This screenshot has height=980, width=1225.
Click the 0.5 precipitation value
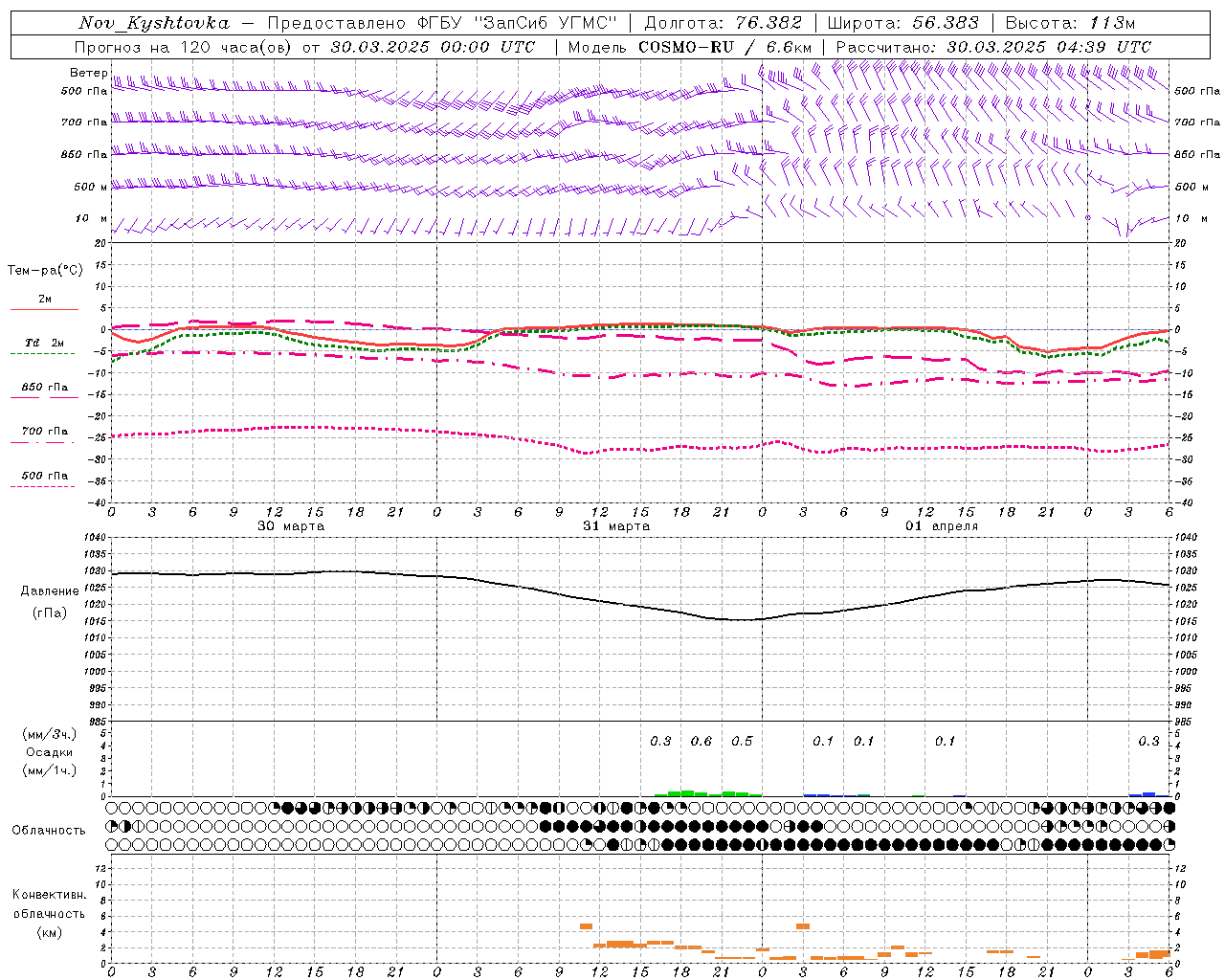coord(742,741)
